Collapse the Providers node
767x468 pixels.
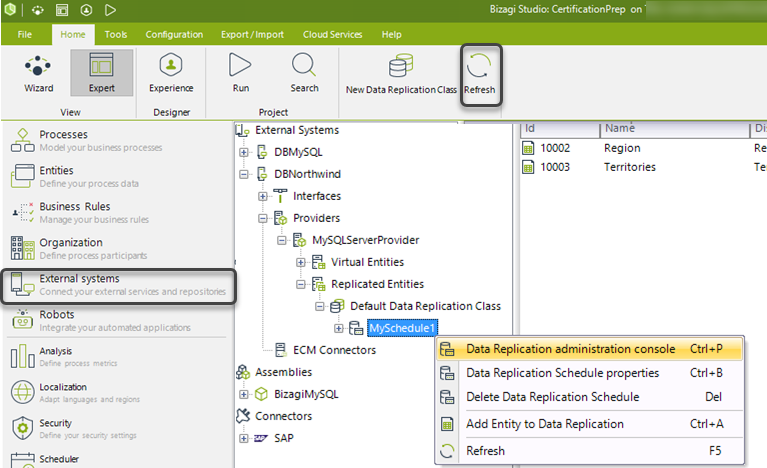click(x=263, y=218)
